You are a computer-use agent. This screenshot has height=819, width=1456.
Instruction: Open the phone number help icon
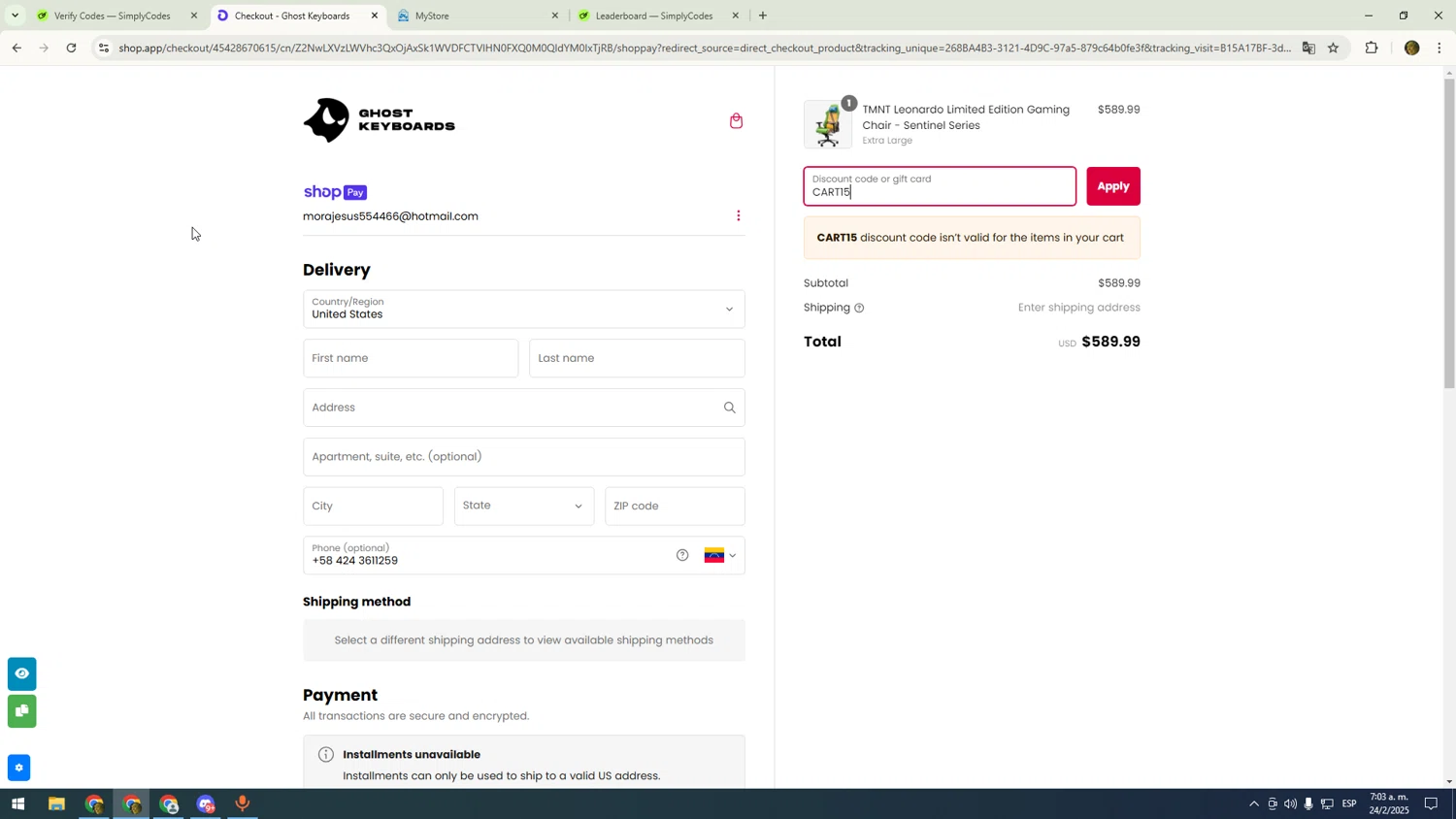coord(682,555)
